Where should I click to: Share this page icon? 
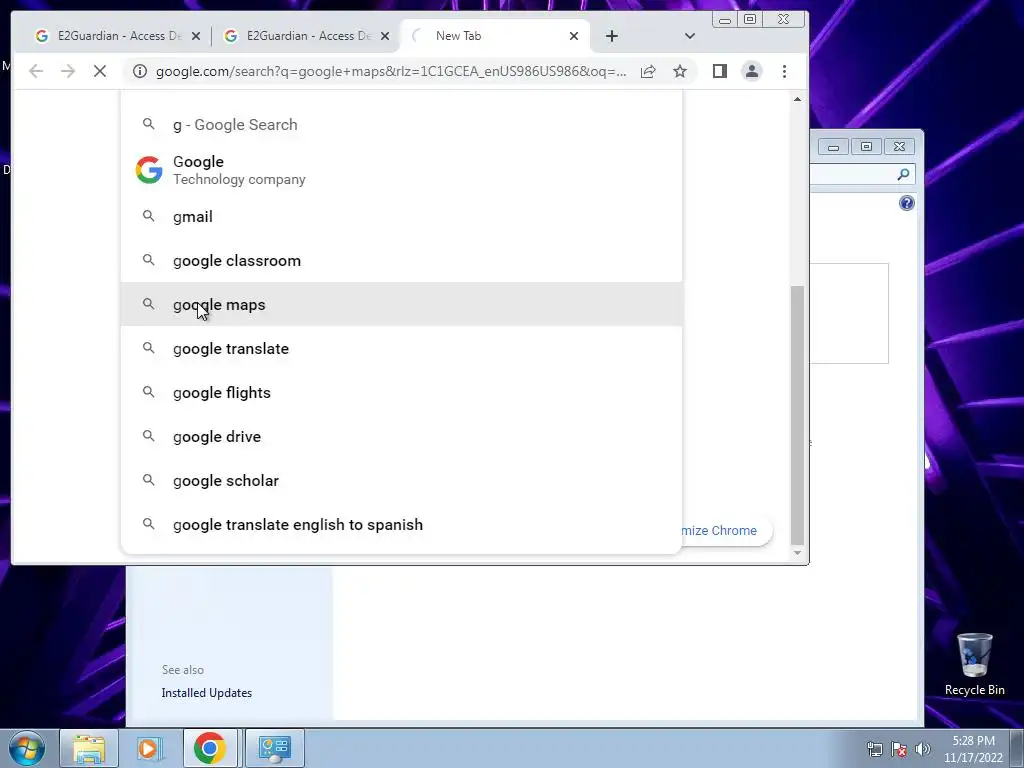coord(648,71)
